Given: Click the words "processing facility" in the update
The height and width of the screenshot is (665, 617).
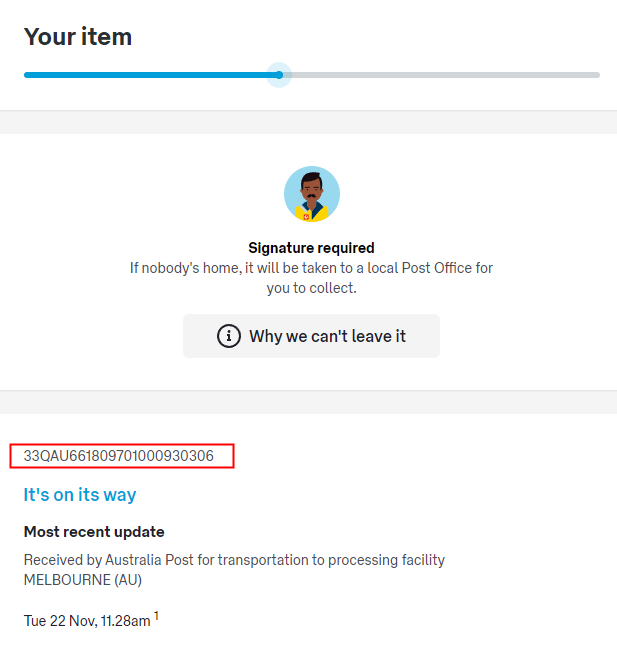Looking at the screenshot, I should pyautogui.click(x=387, y=560).
